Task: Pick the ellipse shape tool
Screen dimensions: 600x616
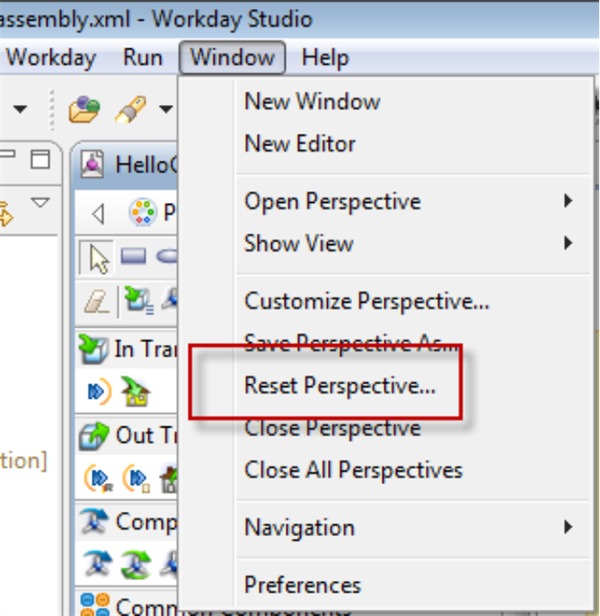Action: (167, 257)
